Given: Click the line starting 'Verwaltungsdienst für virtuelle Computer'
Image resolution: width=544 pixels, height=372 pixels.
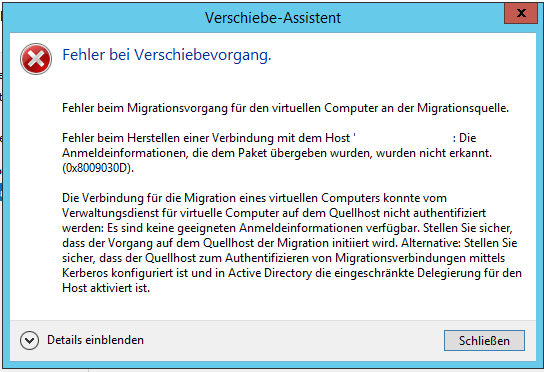Looking at the screenshot, I should pos(274,213).
